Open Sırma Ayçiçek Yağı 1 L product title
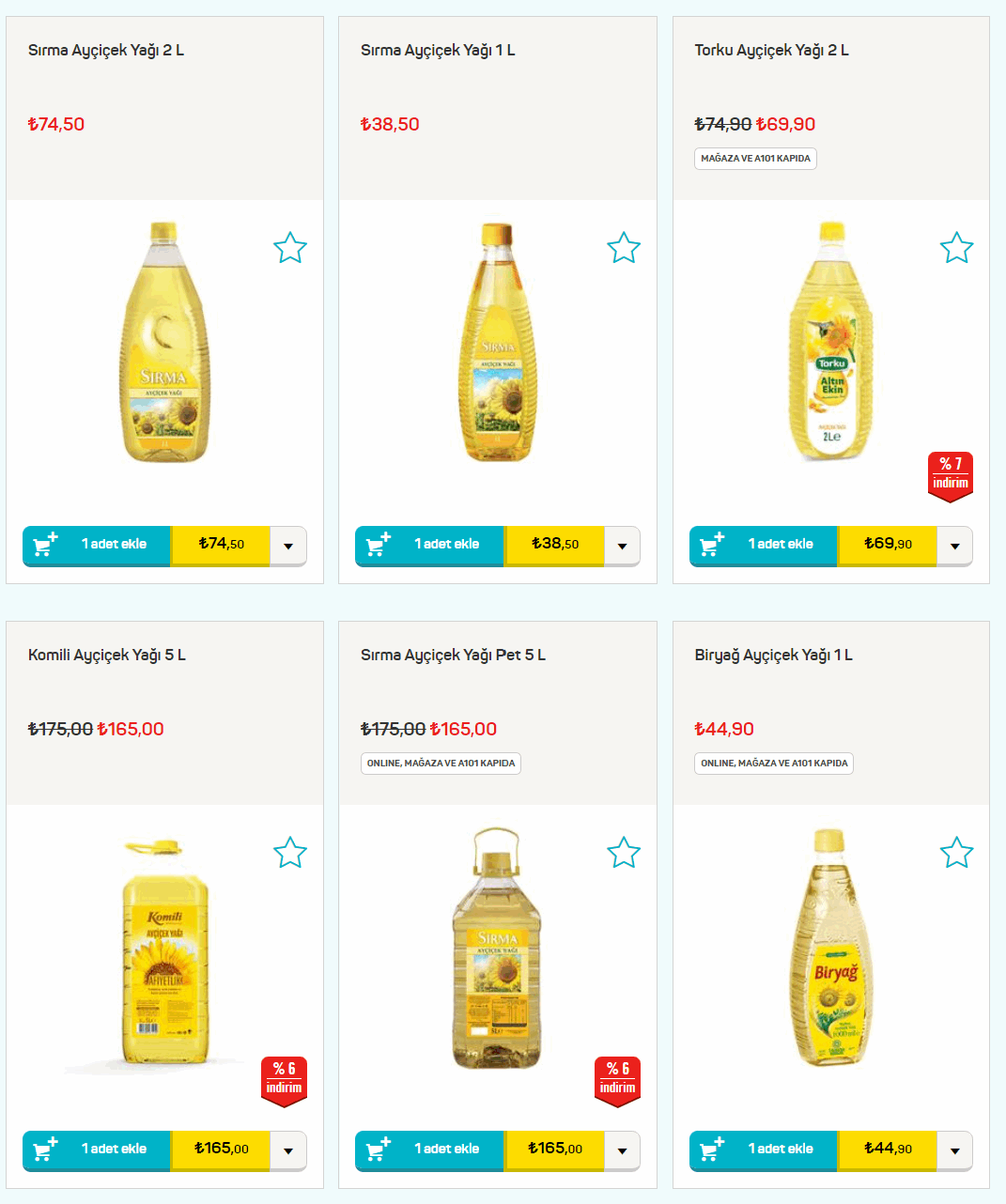 [438, 50]
